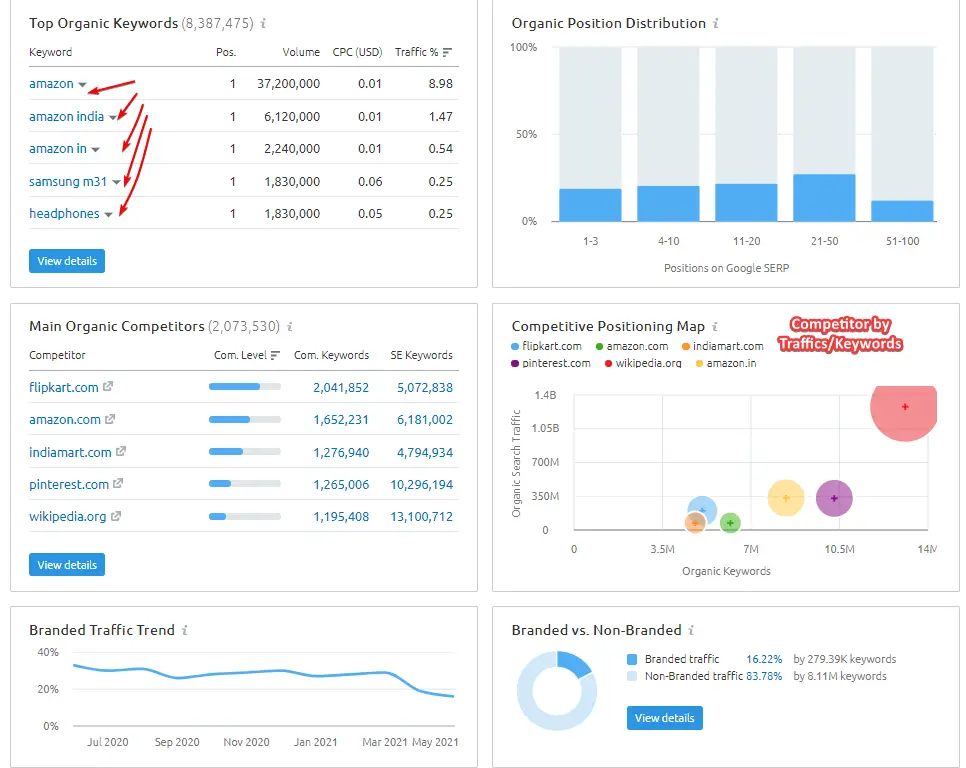
Task: Click the Volume column header
Action: click(x=301, y=52)
